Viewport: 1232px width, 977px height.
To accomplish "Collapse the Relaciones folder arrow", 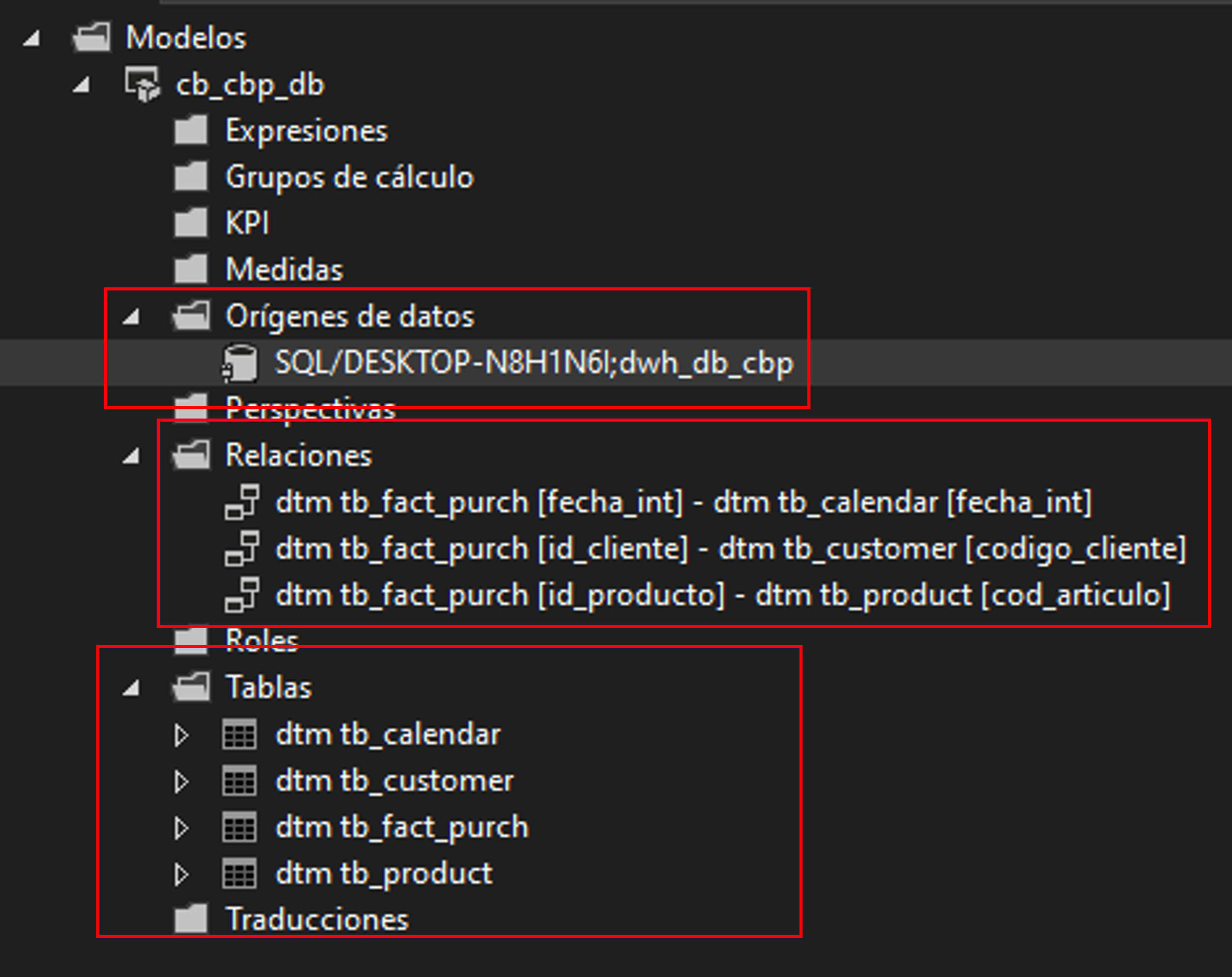I will click(131, 455).
